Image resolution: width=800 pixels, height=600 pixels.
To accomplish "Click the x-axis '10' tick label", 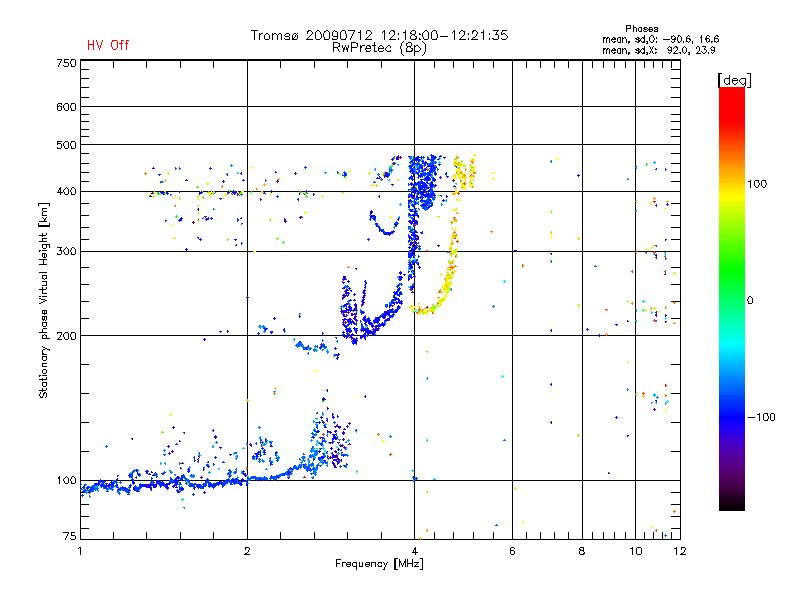I will [x=635, y=551].
